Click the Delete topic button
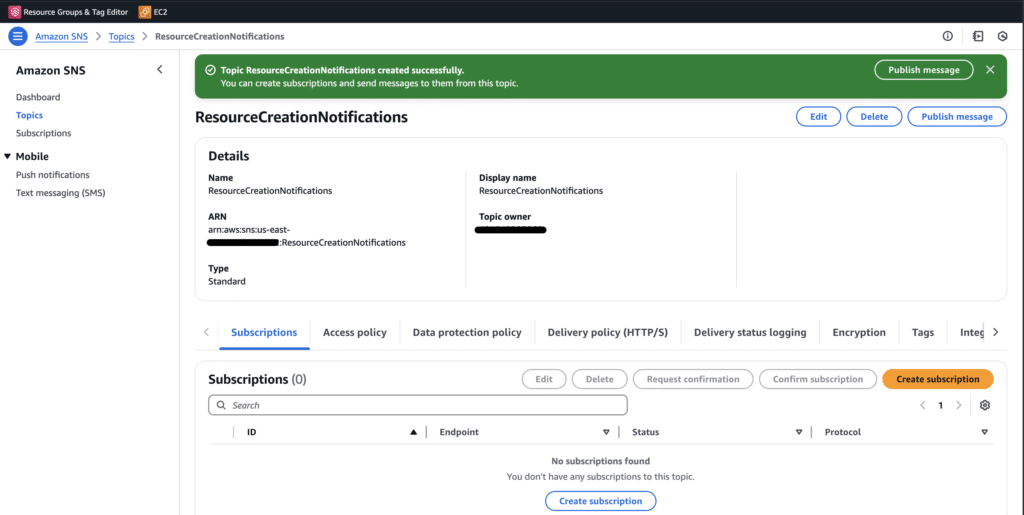 tap(874, 117)
